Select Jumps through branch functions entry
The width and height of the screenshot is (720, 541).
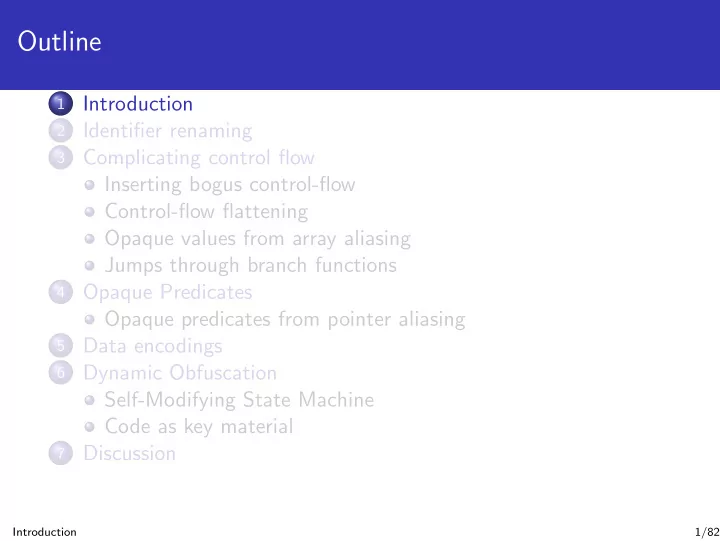(251, 265)
